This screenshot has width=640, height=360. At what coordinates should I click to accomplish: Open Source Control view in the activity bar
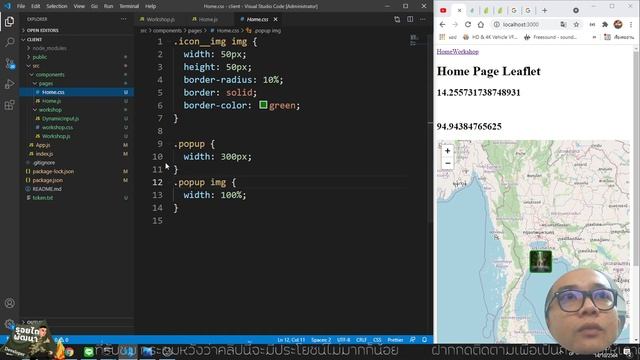[9, 63]
